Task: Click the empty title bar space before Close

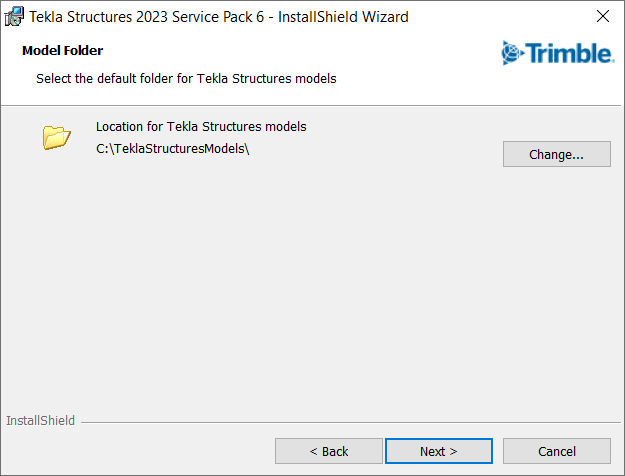Action: pos(500,17)
